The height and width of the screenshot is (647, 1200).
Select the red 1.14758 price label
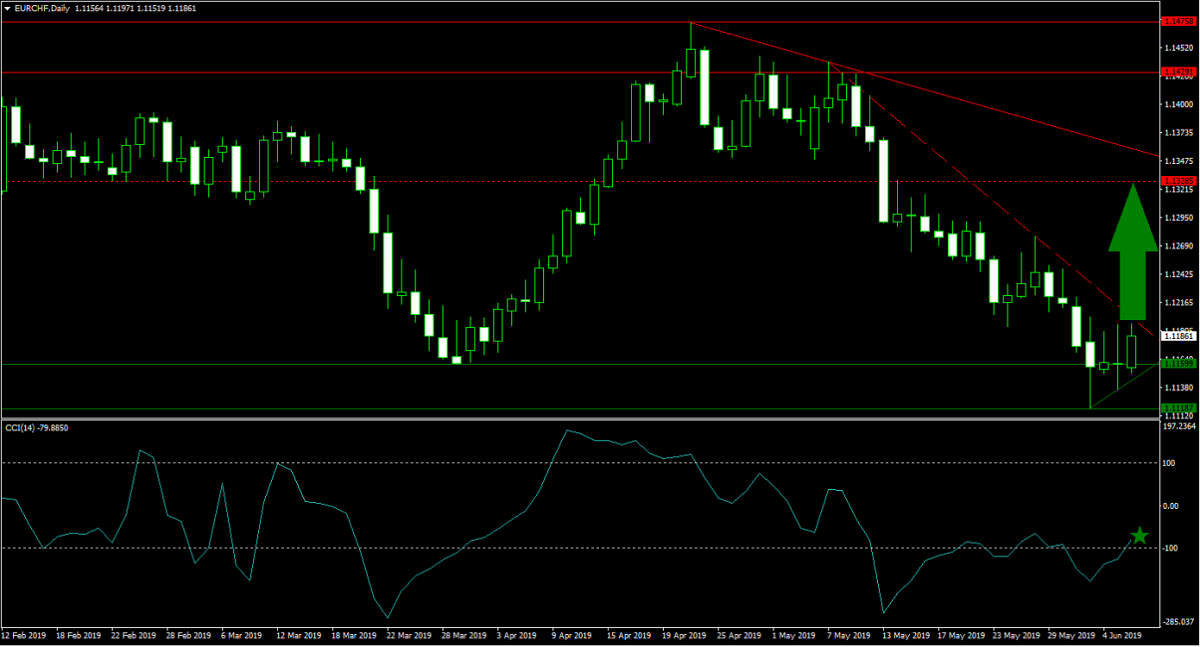1176,21
